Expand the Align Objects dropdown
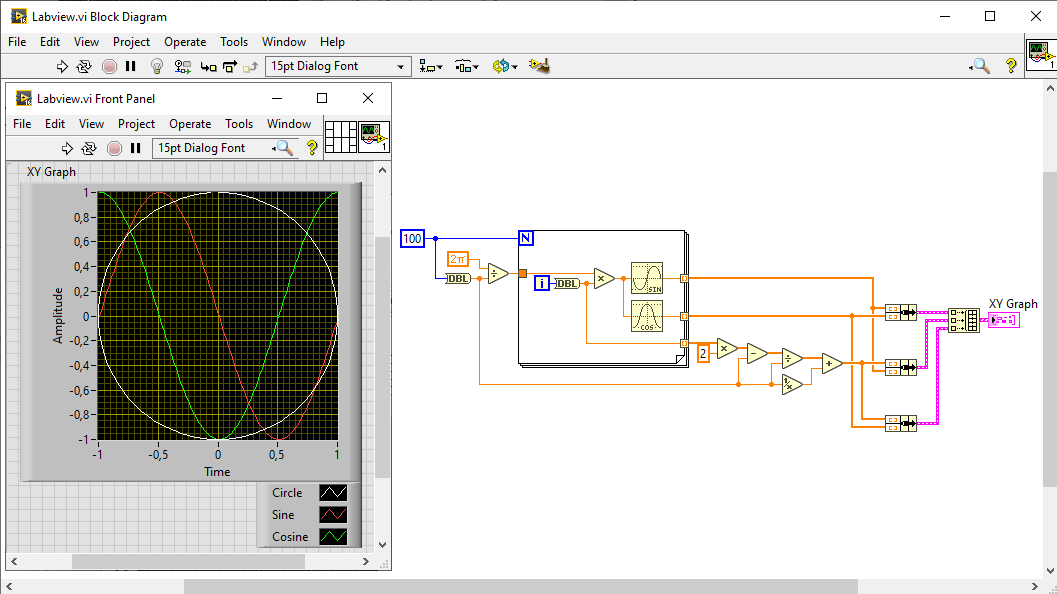This screenshot has width=1057, height=594. (432, 66)
